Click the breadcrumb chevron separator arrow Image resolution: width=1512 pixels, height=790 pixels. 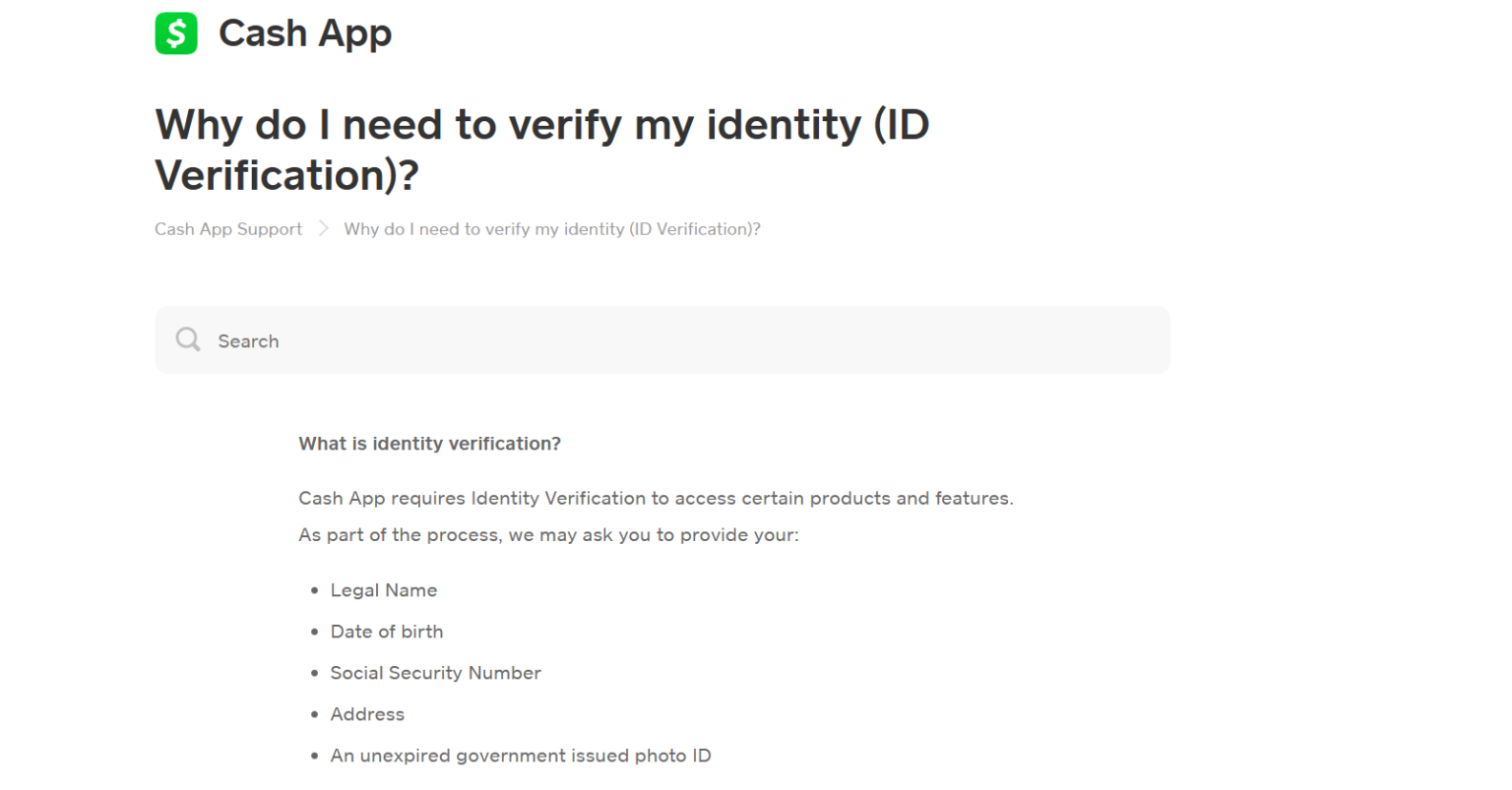(x=323, y=229)
